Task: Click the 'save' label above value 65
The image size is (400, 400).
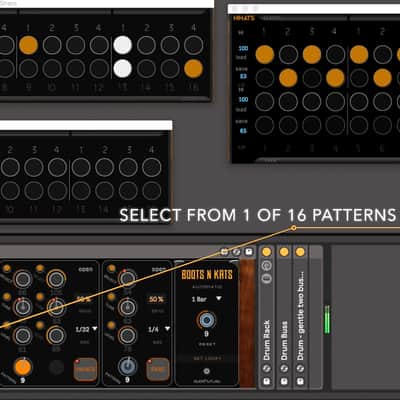Action: pyautogui.click(x=242, y=121)
